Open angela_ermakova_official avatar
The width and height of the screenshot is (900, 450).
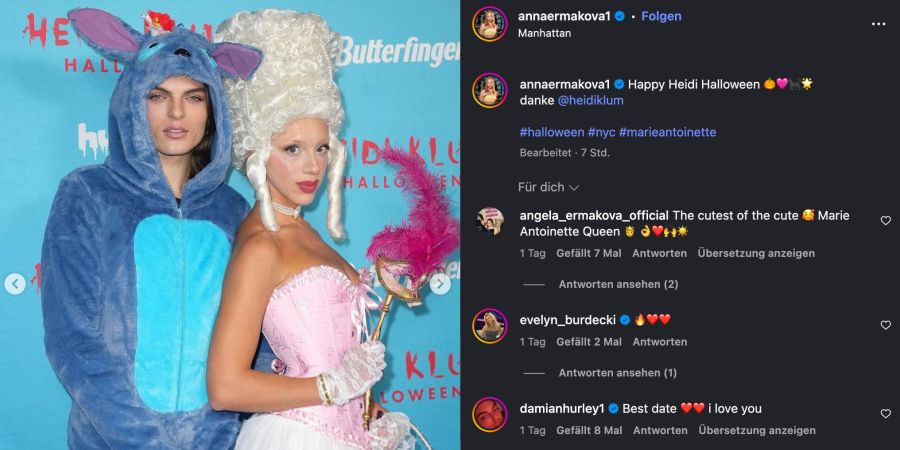tap(490, 221)
